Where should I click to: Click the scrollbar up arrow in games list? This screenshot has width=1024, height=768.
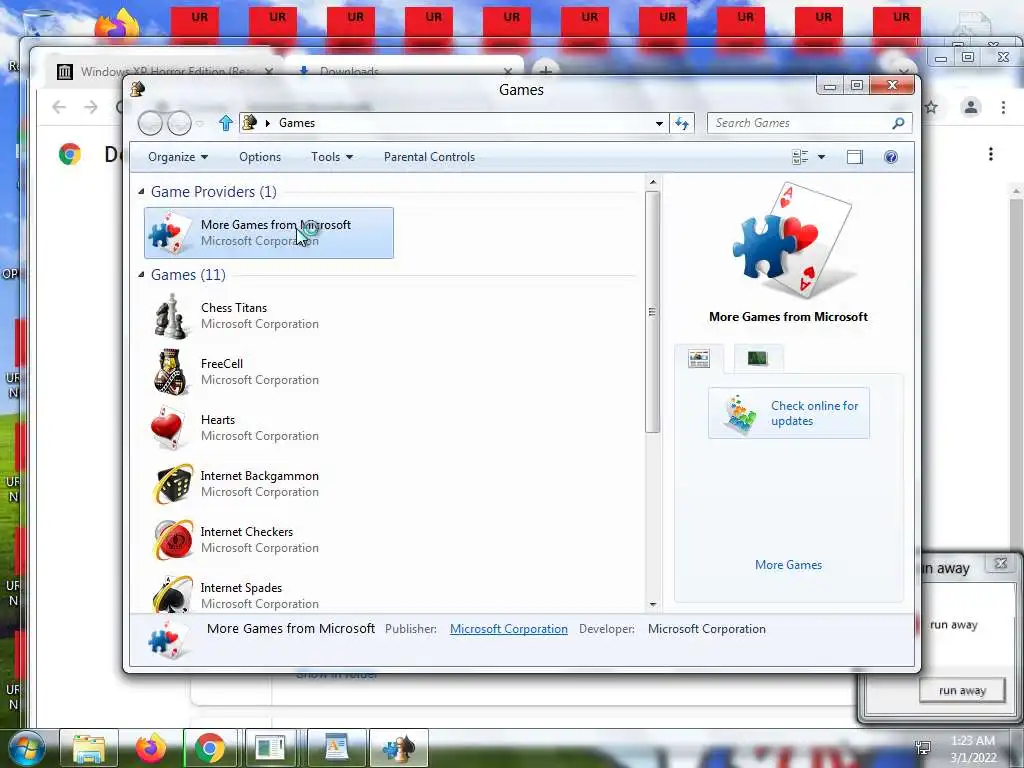(x=652, y=182)
